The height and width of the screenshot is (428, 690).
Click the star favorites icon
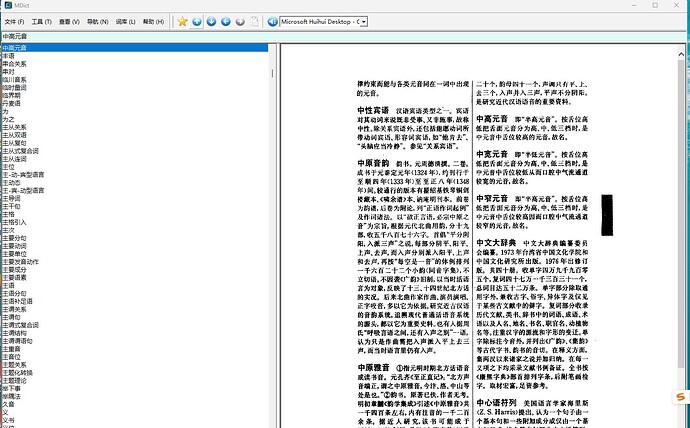182,21
